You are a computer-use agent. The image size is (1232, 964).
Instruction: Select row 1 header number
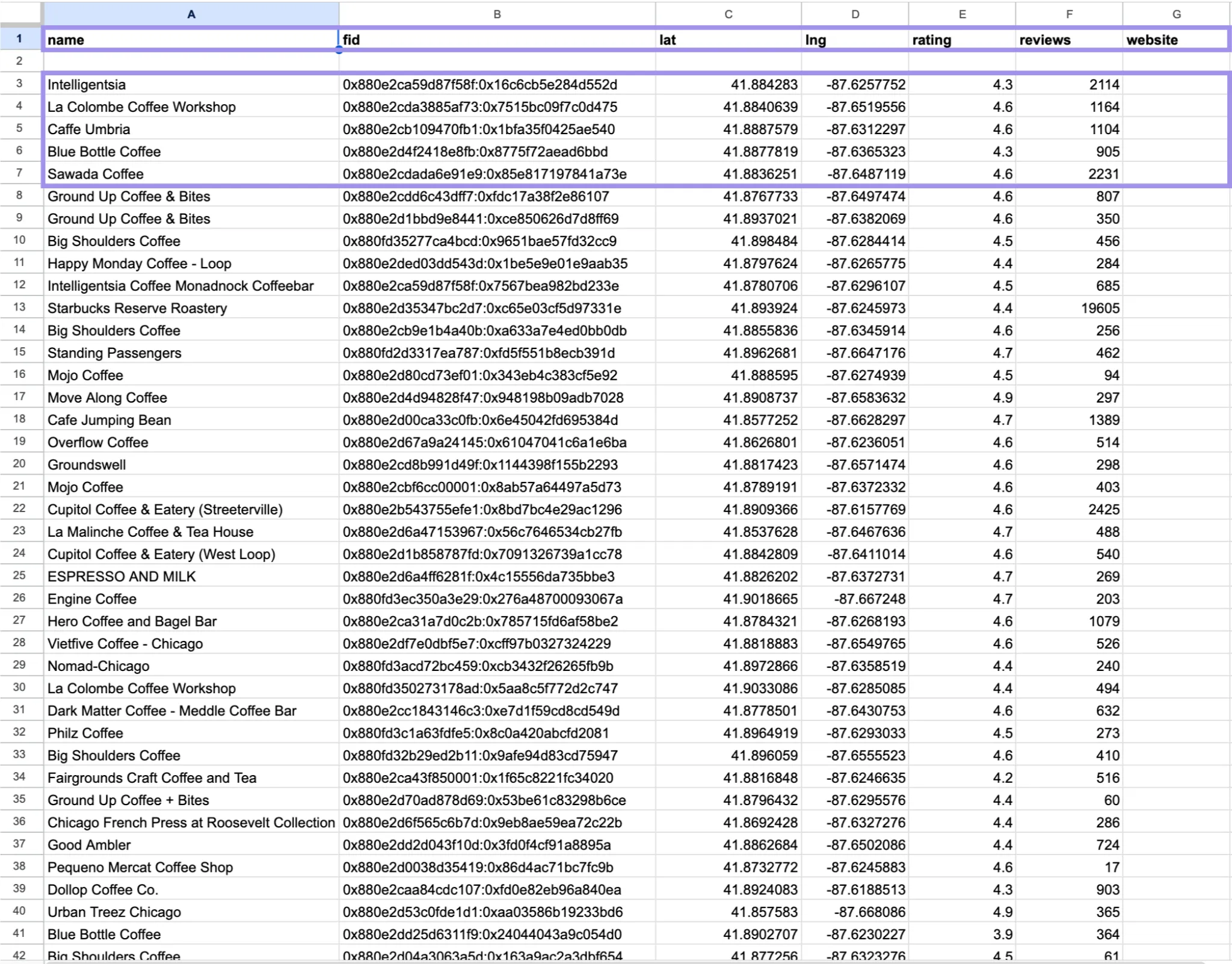point(20,39)
